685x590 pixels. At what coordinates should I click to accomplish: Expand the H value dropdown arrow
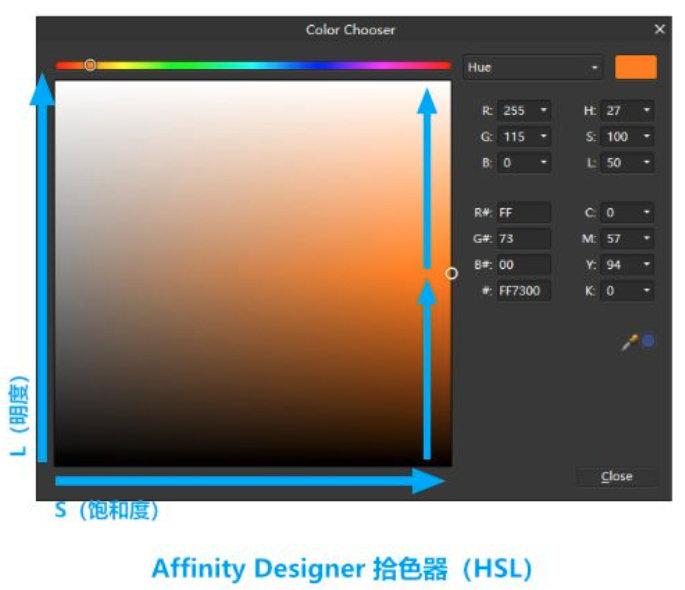tap(647, 110)
